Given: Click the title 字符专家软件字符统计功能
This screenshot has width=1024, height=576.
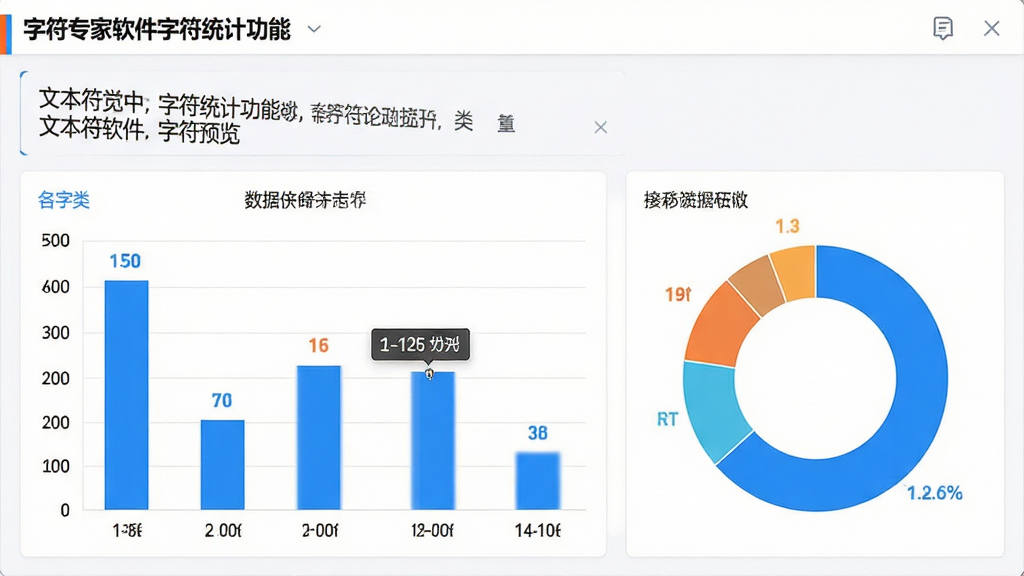Looking at the screenshot, I should [157, 29].
